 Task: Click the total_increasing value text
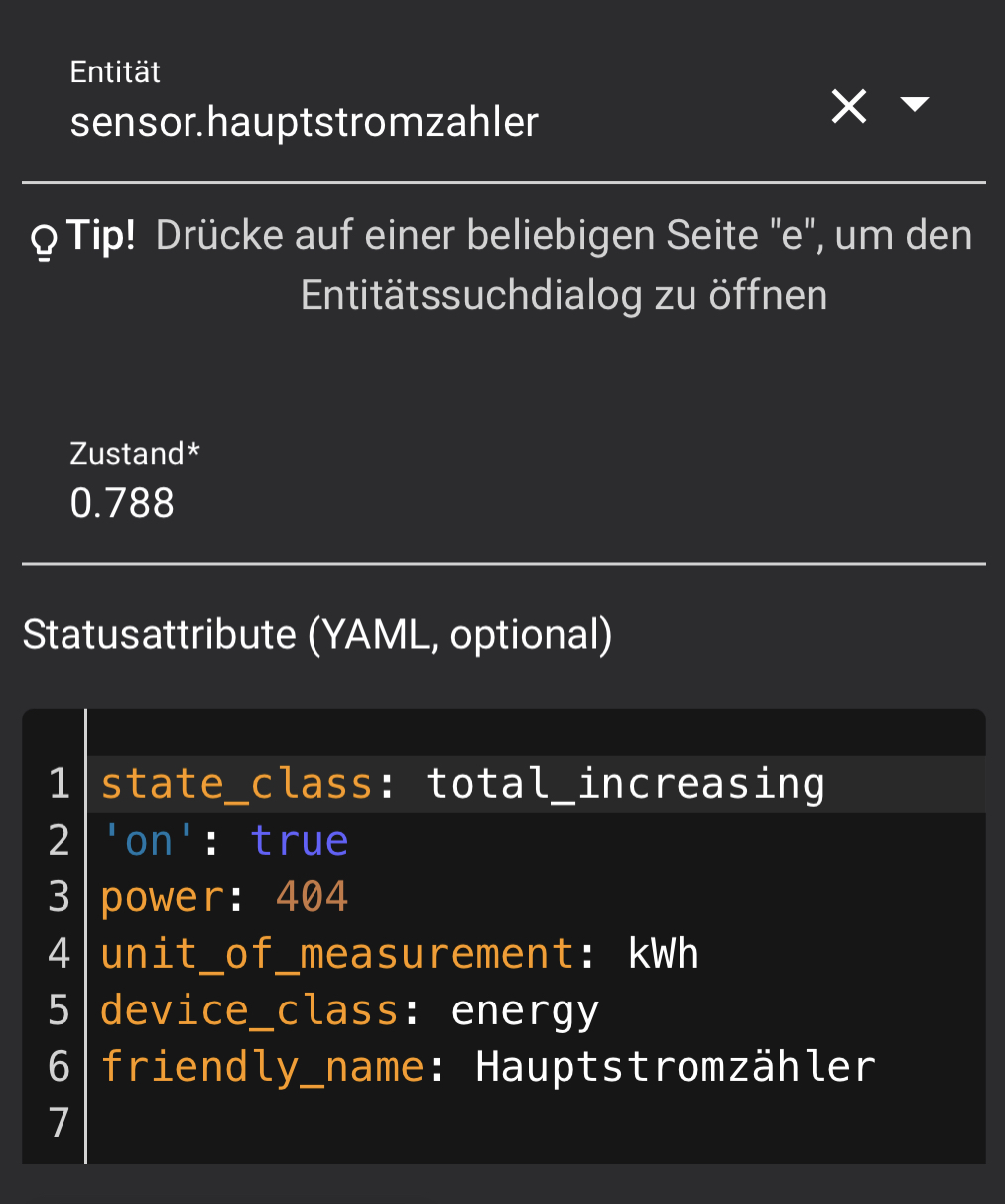625,784
